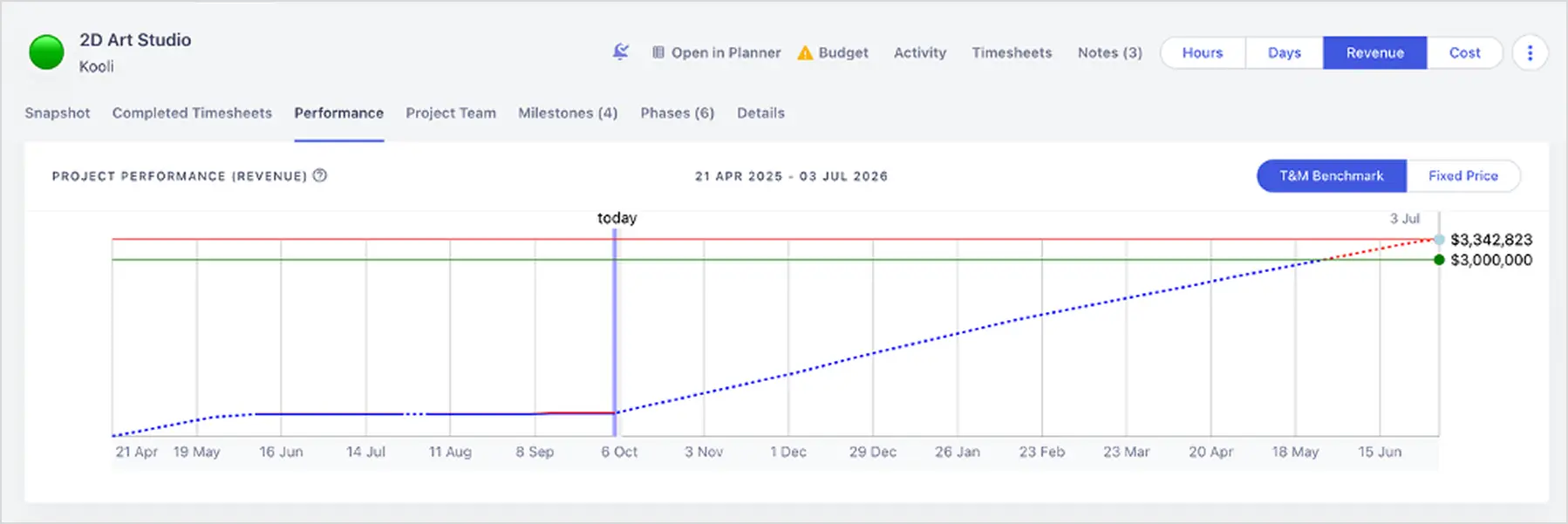Switch units to Hours

coord(1203,52)
